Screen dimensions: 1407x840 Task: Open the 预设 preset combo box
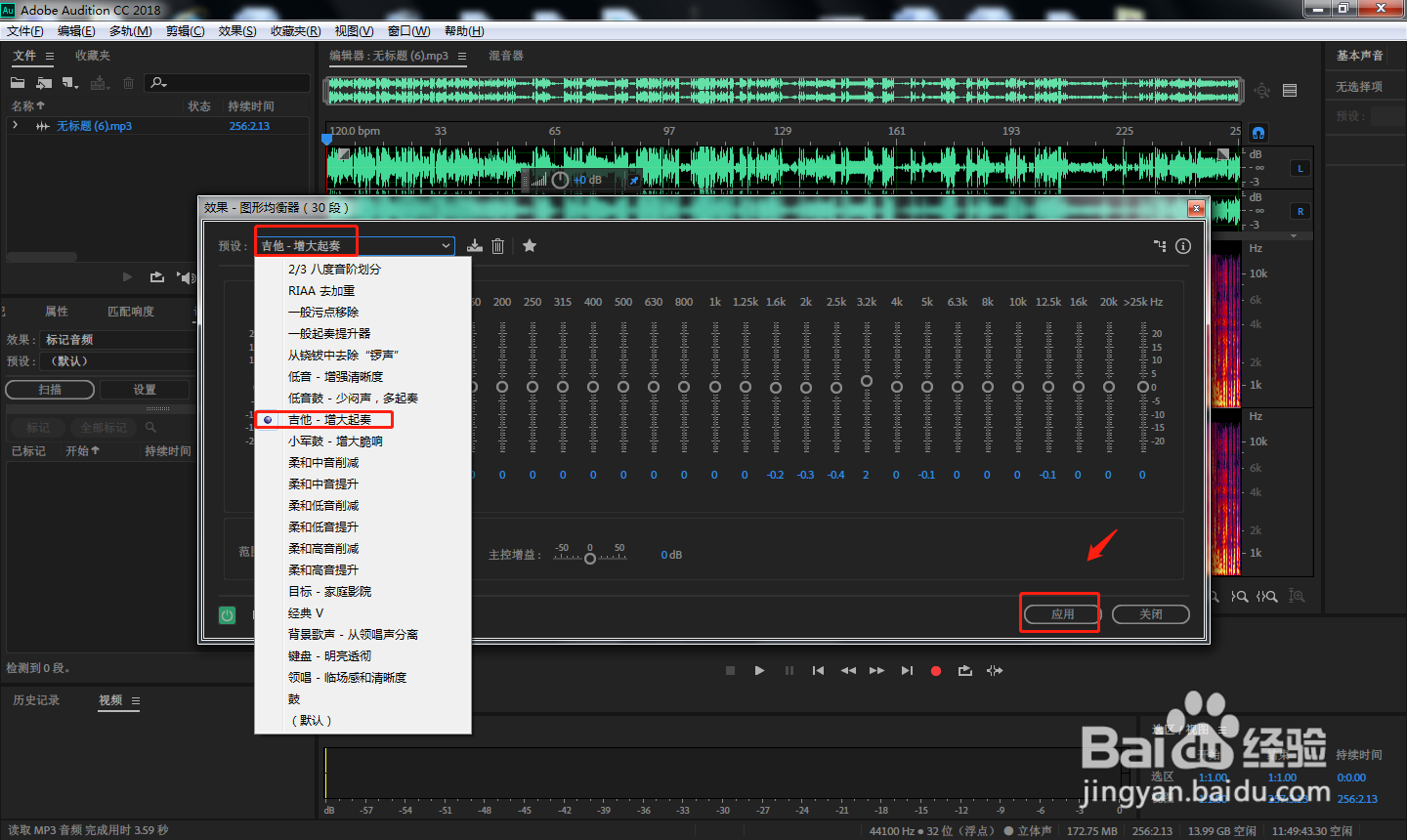pyautogui.click(x=356, y=246)
